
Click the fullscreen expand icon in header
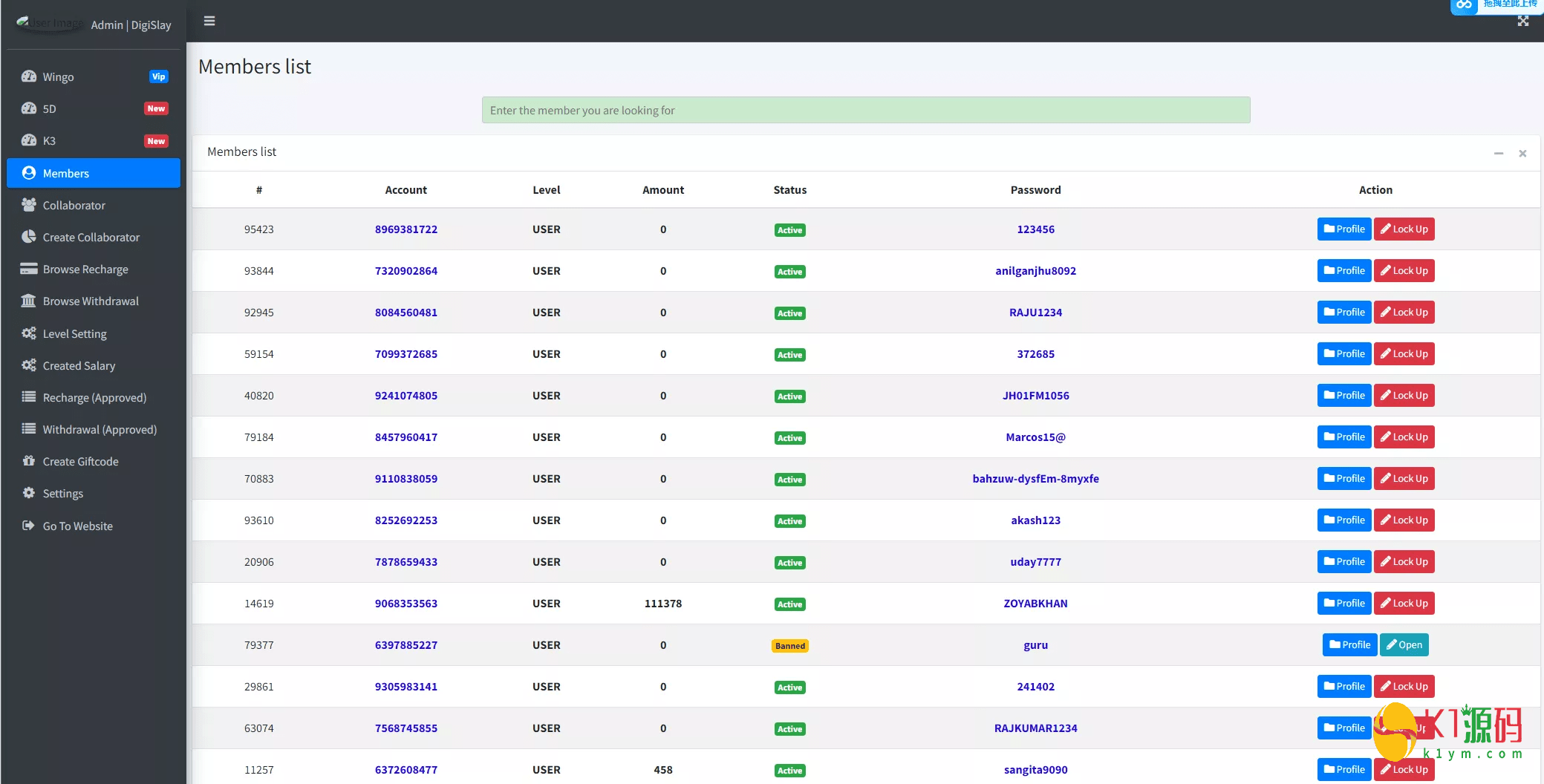1522,21
